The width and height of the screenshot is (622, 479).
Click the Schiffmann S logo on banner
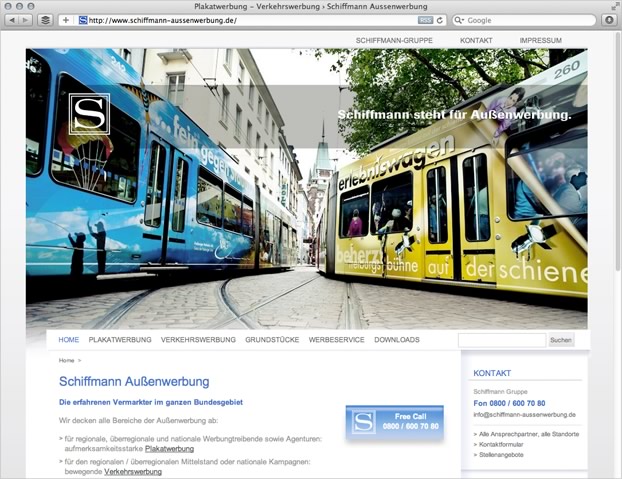tap(89, 114)
